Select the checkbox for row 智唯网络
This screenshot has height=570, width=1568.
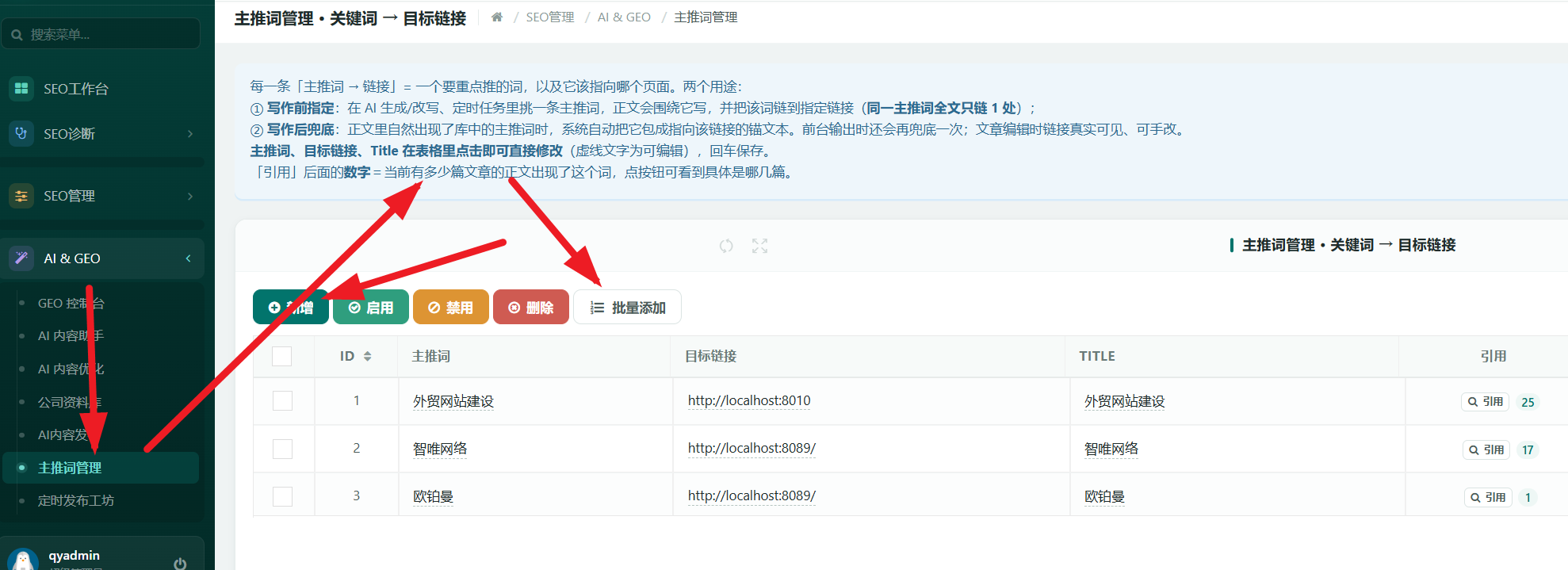282,449
